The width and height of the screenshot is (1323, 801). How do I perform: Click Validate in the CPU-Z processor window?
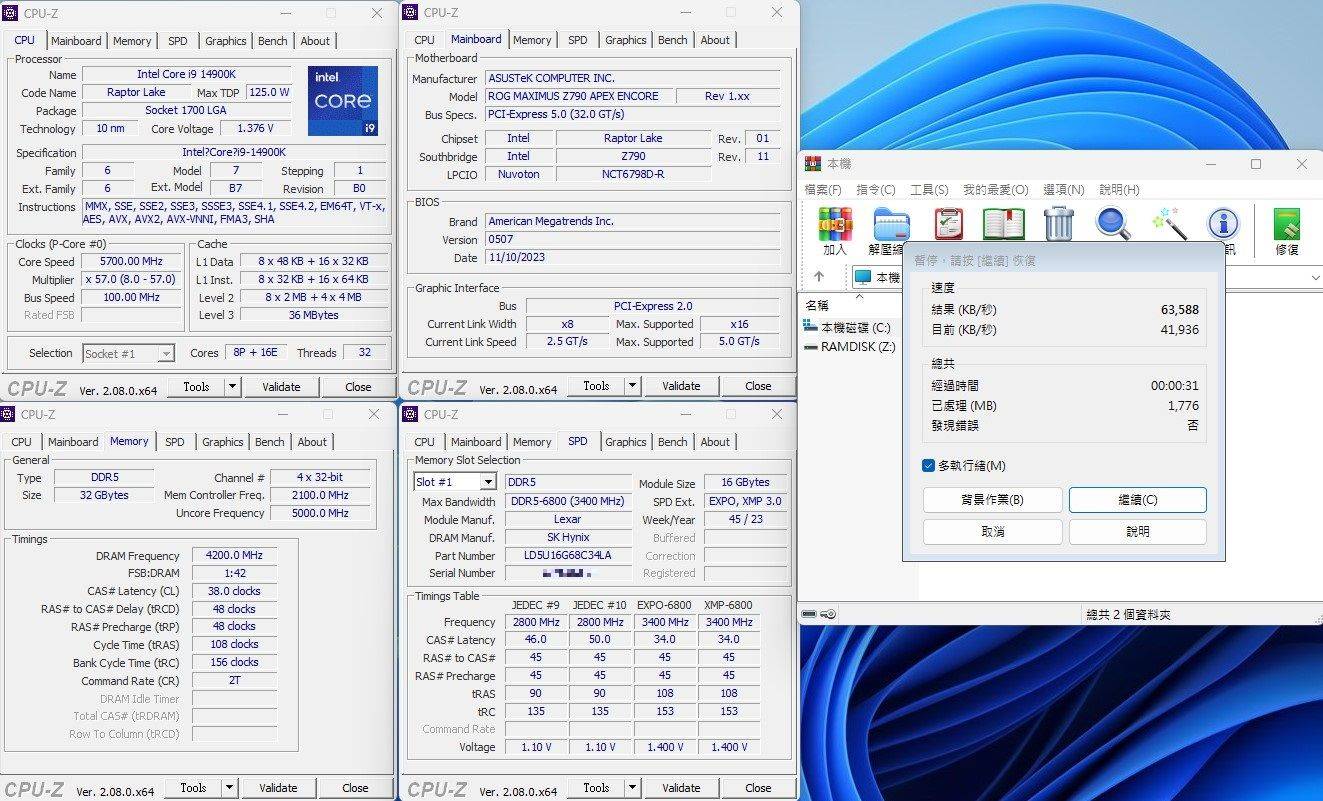[x=281, y=387]
